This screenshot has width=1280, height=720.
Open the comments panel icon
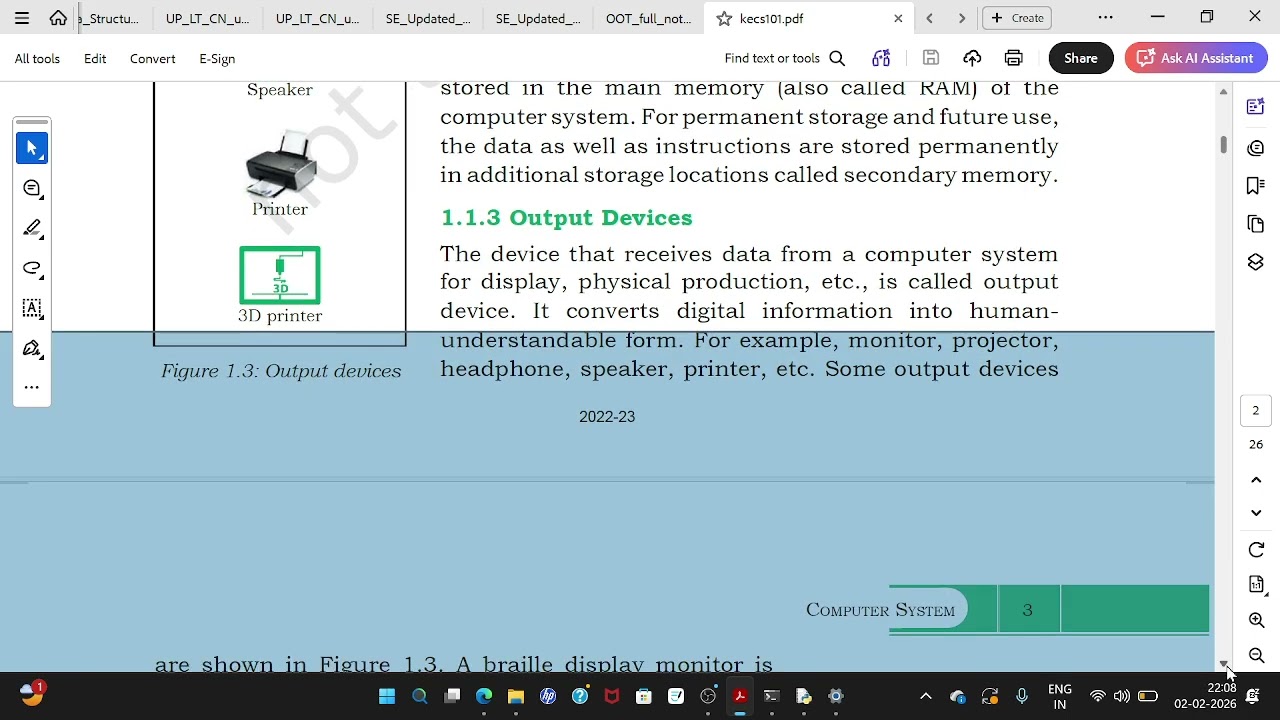[1256, 148]
